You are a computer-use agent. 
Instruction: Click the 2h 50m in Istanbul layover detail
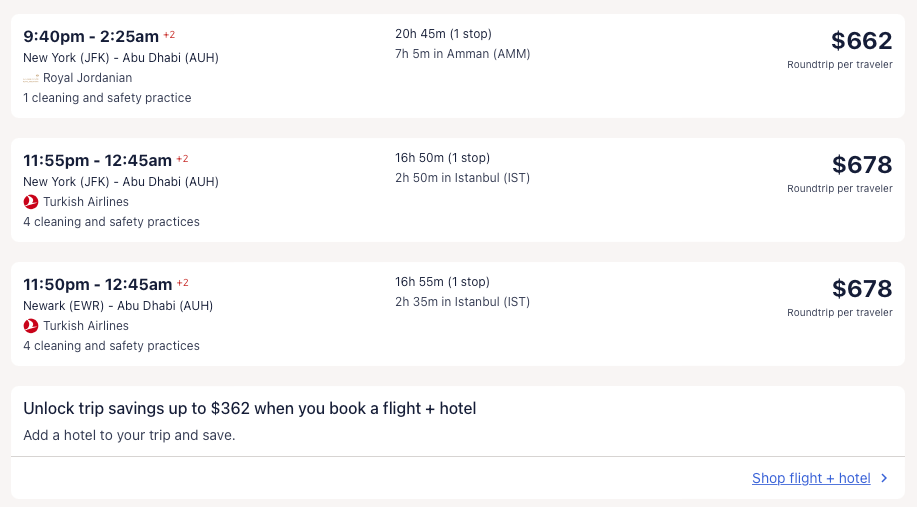pyautogui.click(x=462, y=178)
